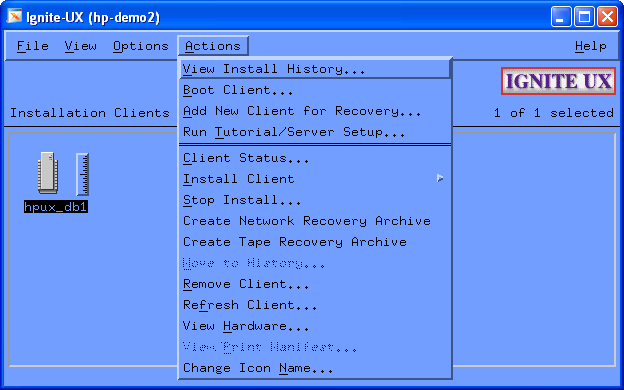Choose View Install History

315,69
